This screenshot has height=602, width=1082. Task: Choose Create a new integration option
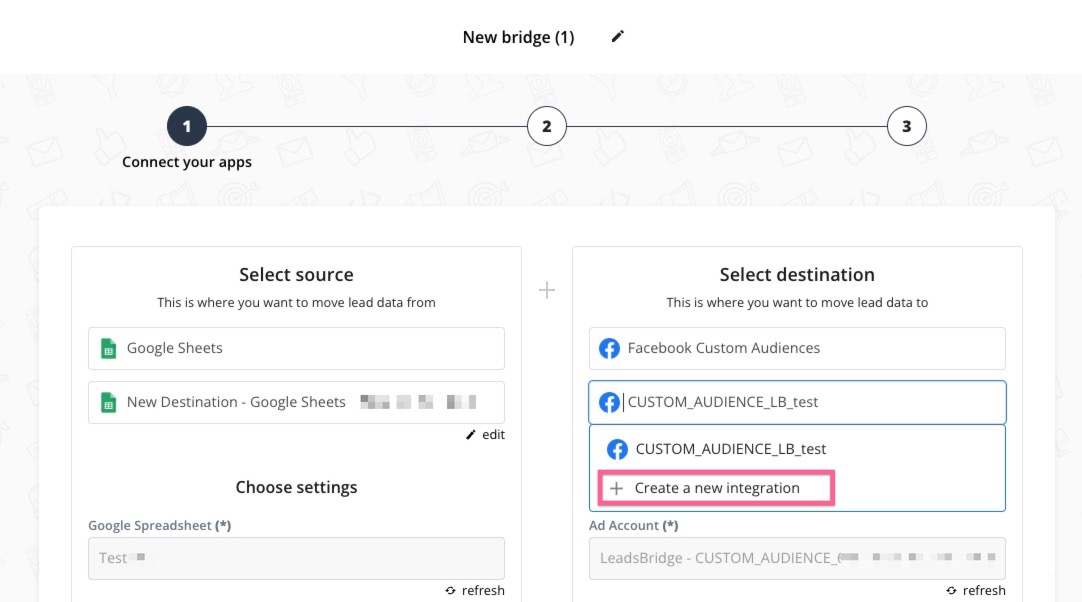click(x=716, y=488)
